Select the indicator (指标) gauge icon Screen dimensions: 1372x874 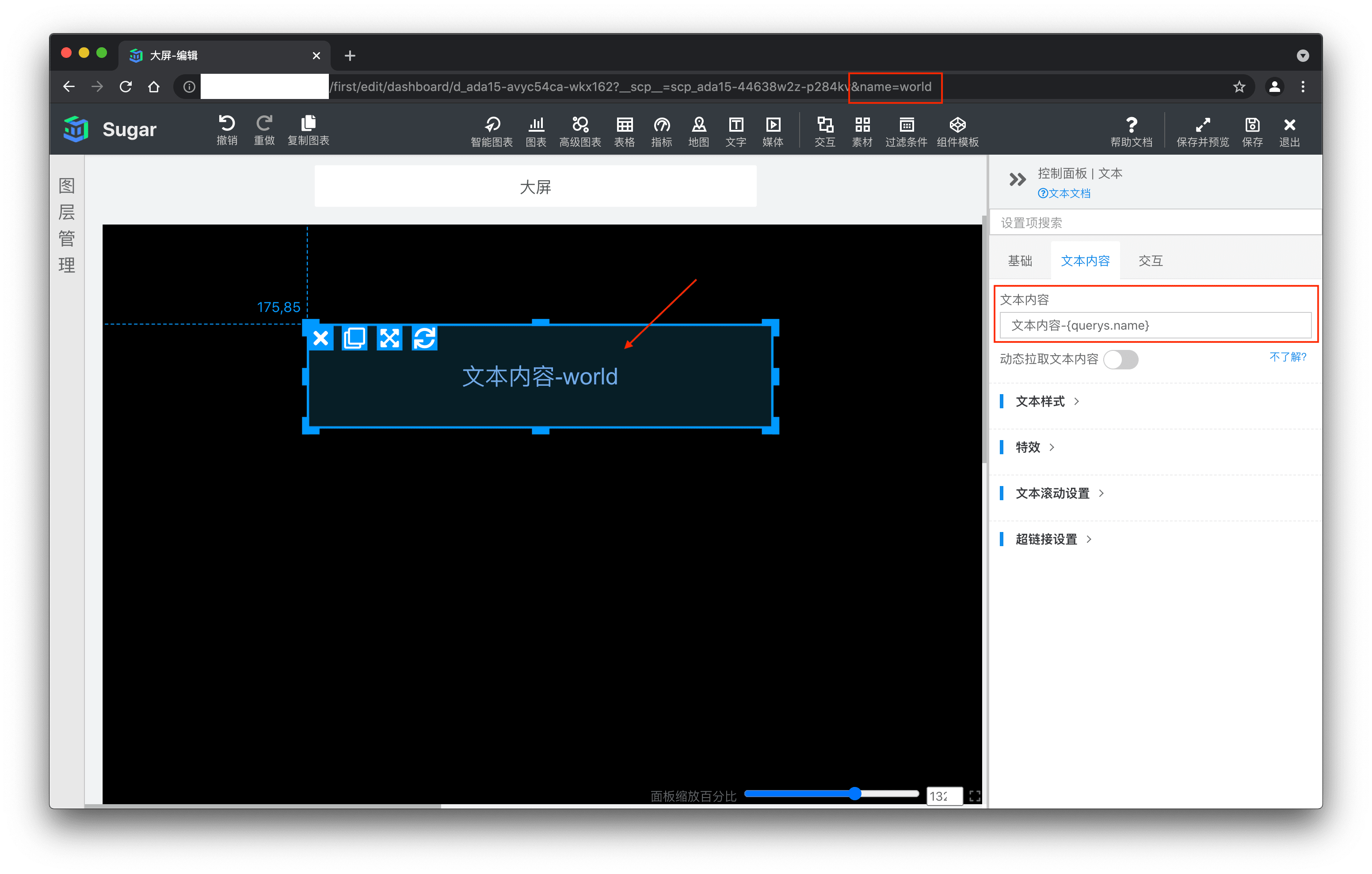pyautogui.click(x=662, y=125)
